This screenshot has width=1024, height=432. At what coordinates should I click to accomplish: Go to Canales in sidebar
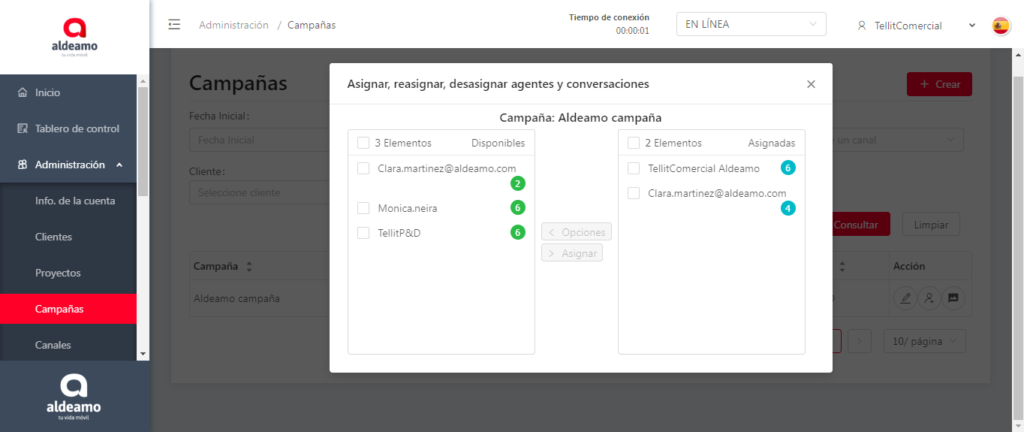coord(53,345)
